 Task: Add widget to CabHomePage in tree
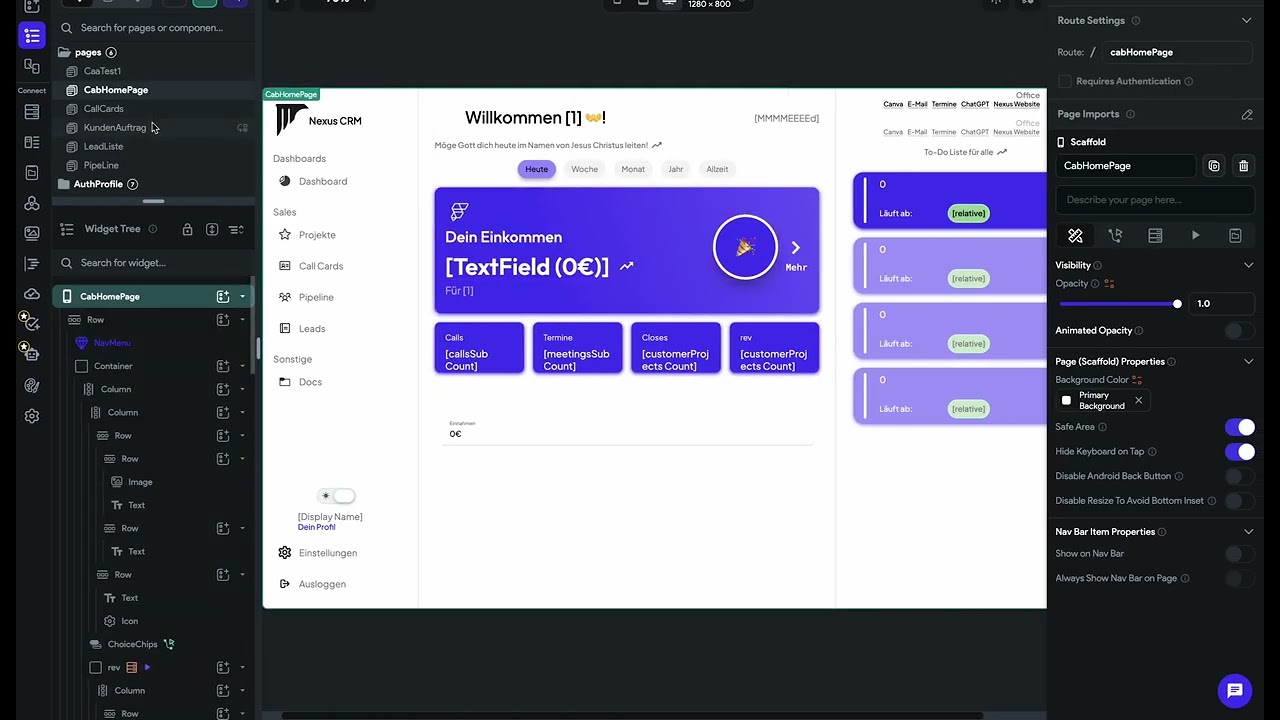[x=223, y=296]
